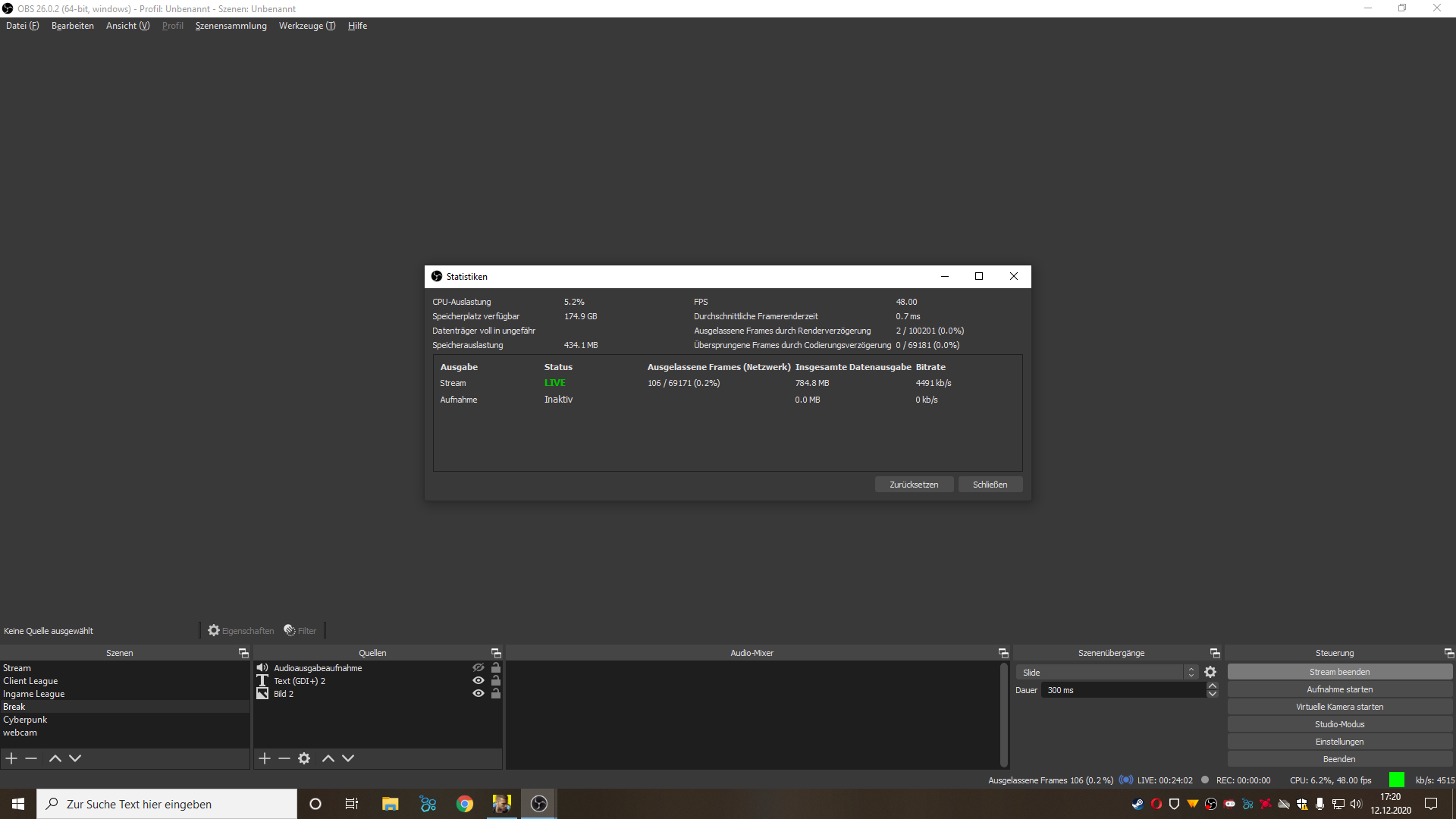Remove selected scene with minus icon
The height and width of the screenshot is (819, 1456).
click(31, 758)
